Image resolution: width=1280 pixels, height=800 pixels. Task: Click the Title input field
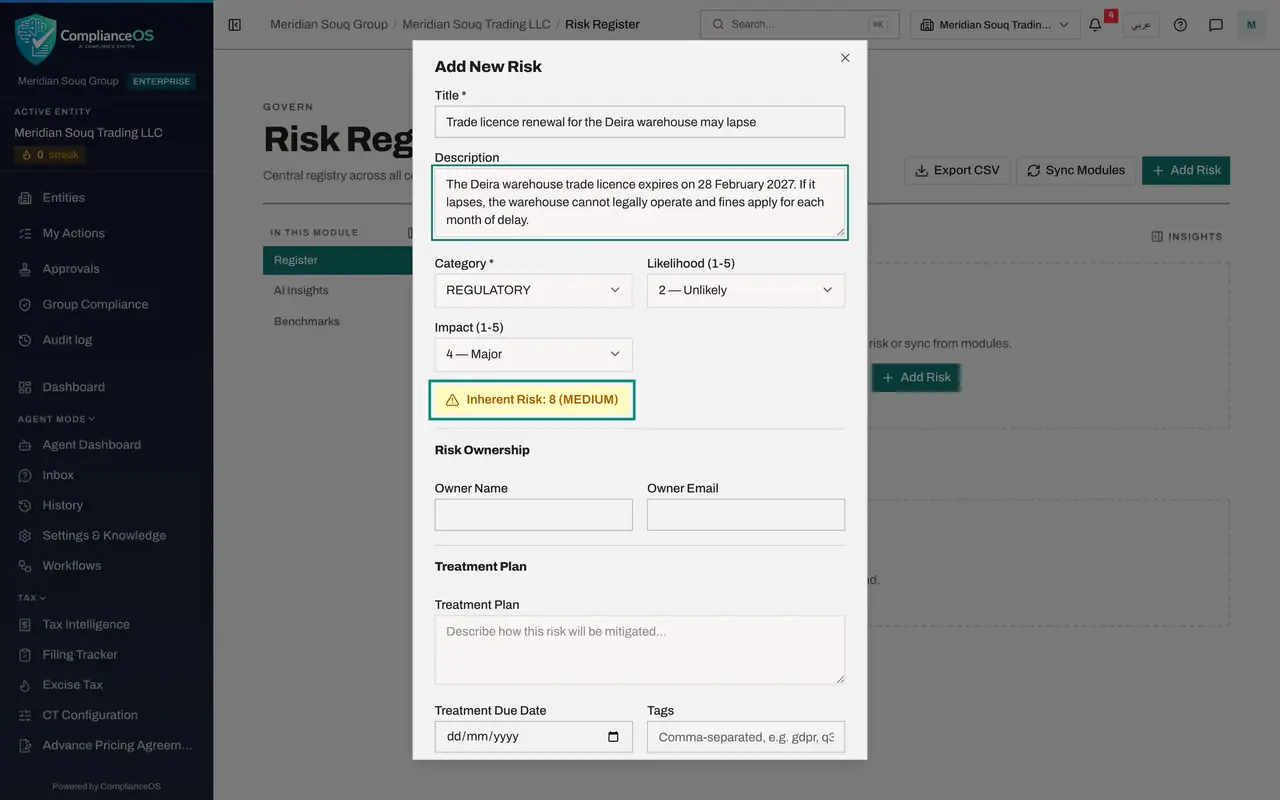tap(640, 122)
